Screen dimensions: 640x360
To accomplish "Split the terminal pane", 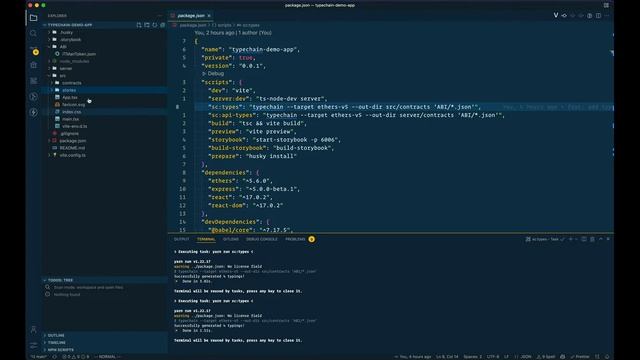I will 584,239.
